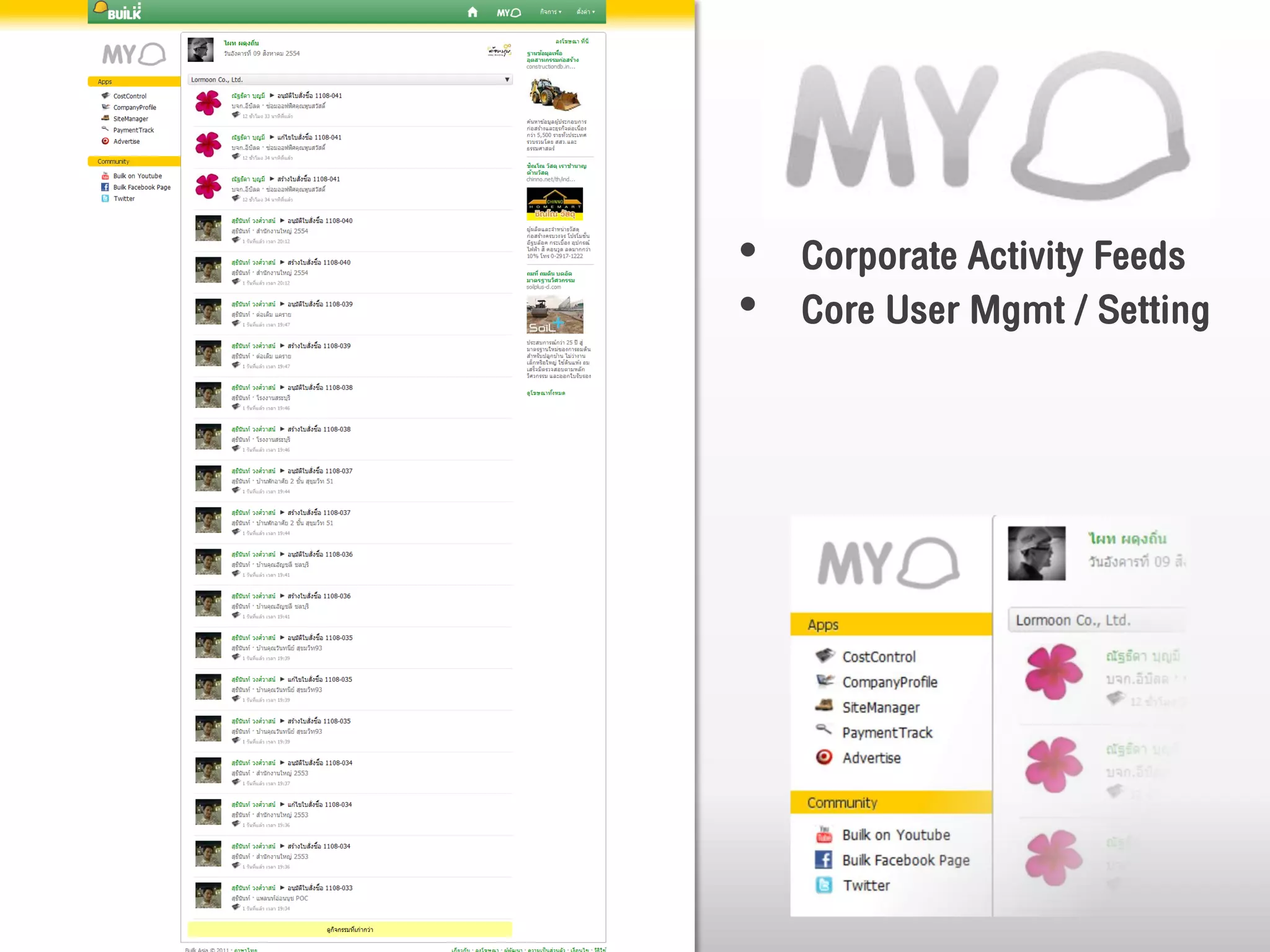Click the enlarged red Advertise target icon
This screenshot has width=1270, height=952.
pyautogui.click(x=824, y=757)
